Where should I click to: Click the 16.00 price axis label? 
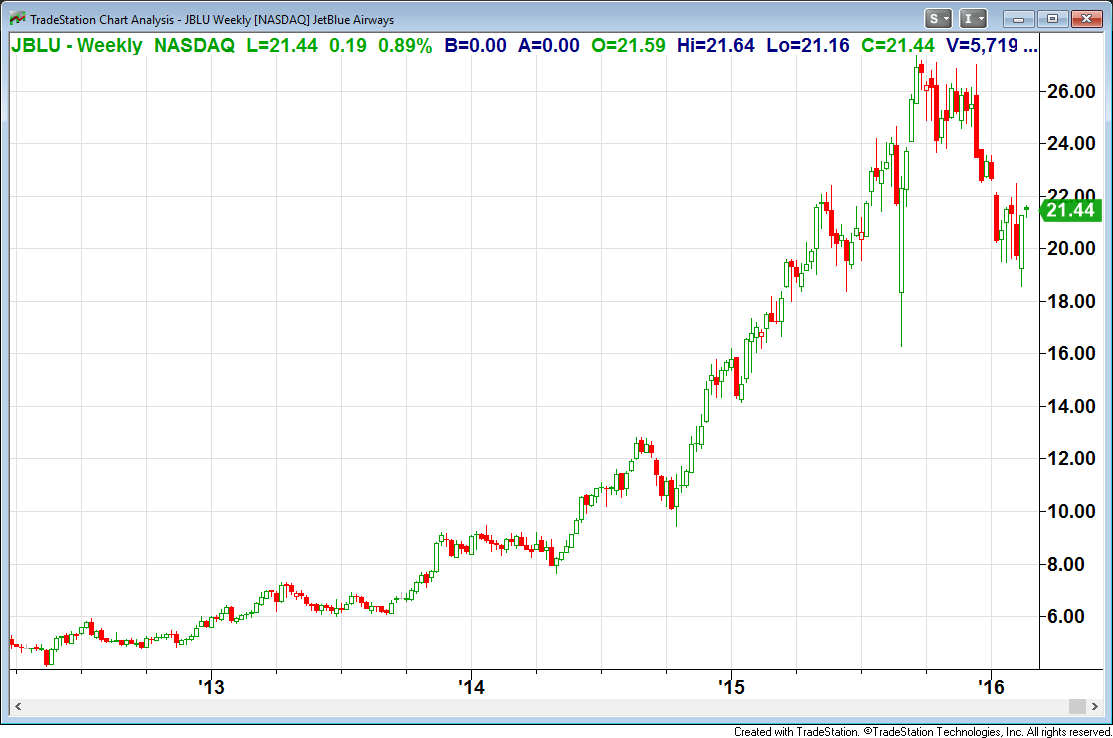pos(1071,353)
